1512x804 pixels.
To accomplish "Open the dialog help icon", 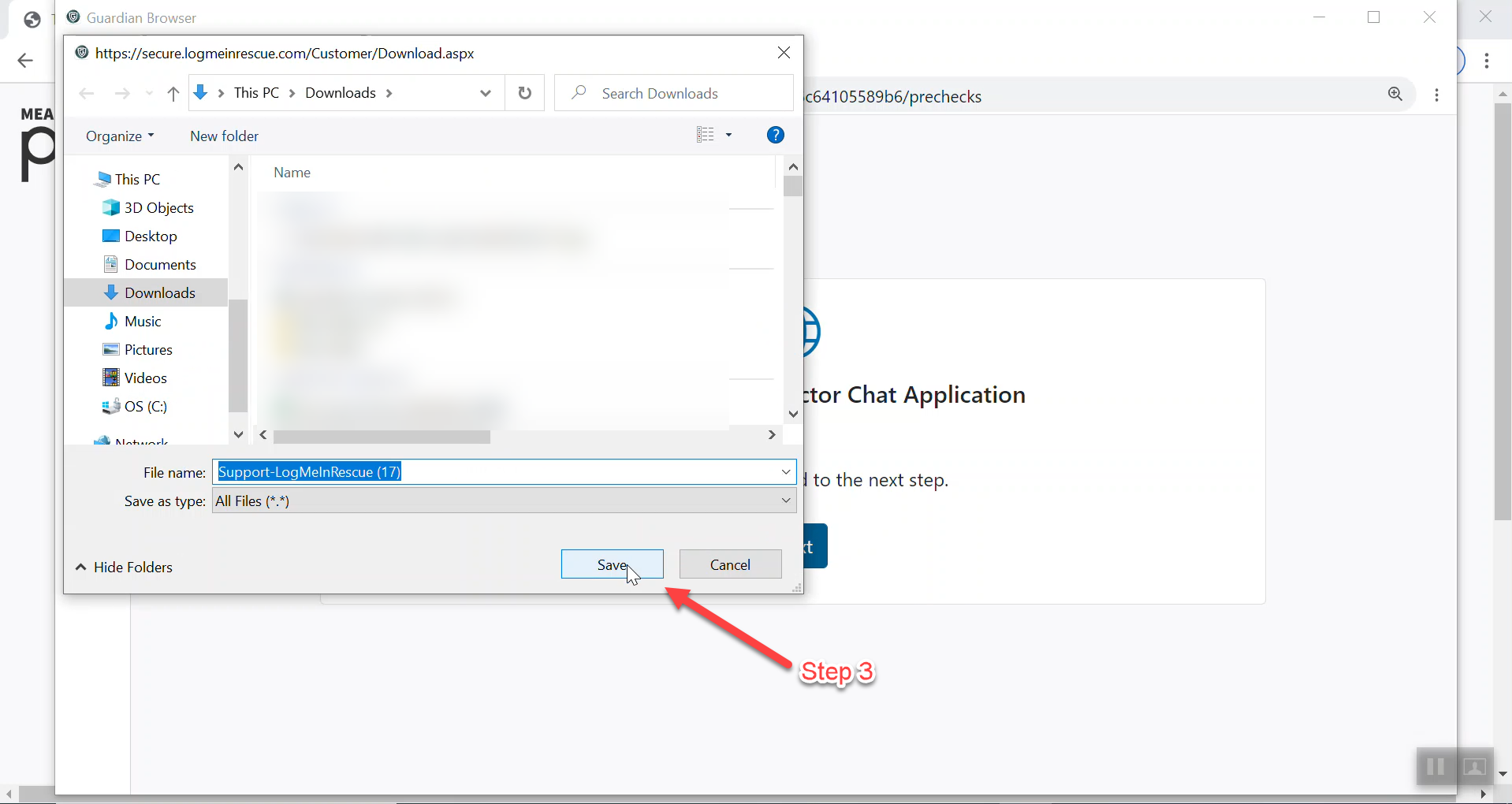I will (x=776, y=135).
